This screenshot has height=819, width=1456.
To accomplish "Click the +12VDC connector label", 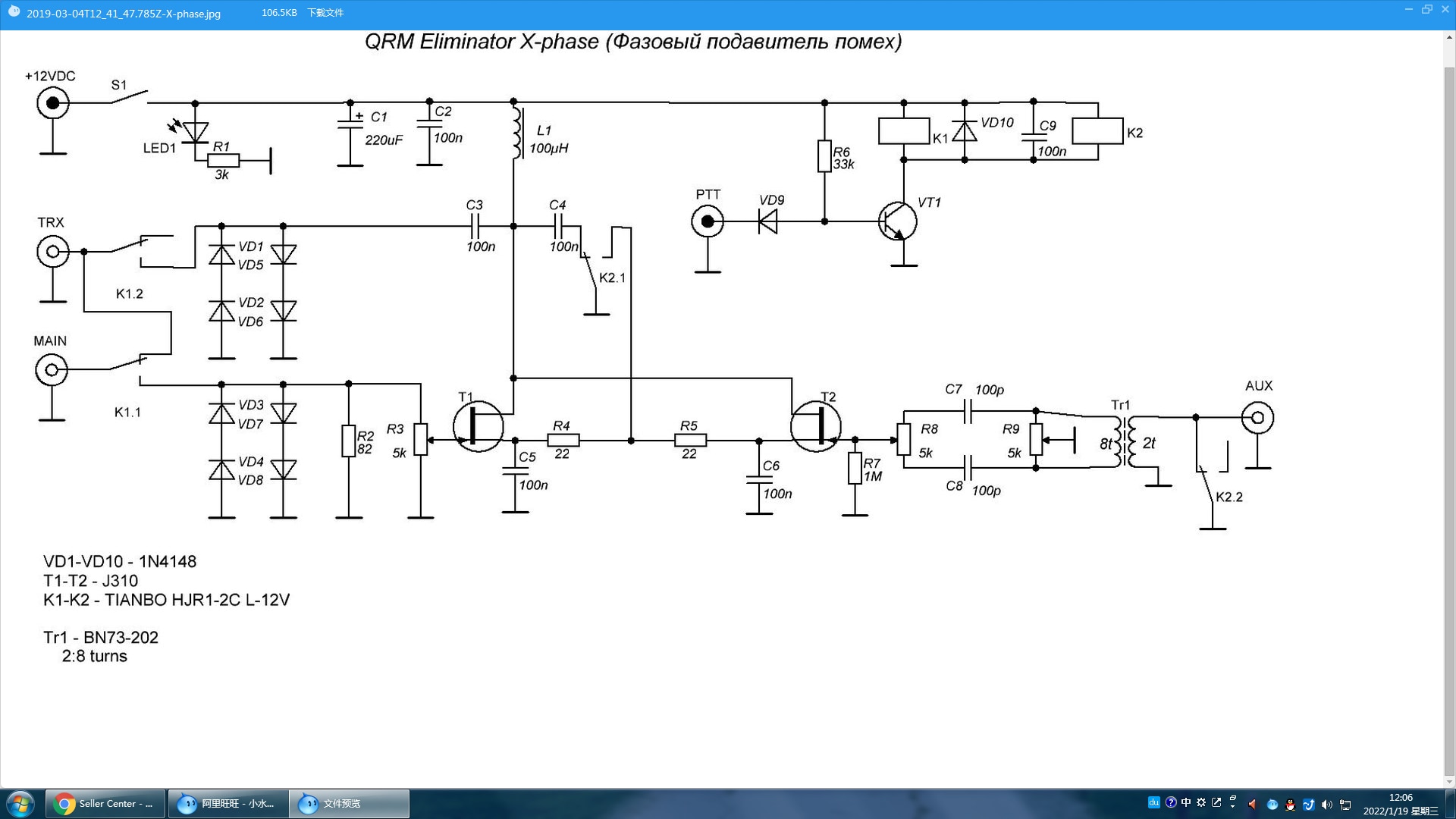I will [x=50, y=76].
